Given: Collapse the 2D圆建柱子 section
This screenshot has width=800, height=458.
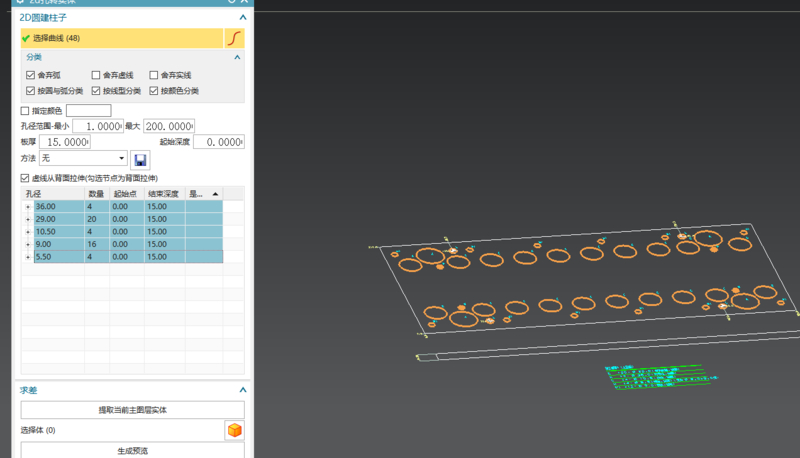Looking at the screenshot, I should (243, 17).
